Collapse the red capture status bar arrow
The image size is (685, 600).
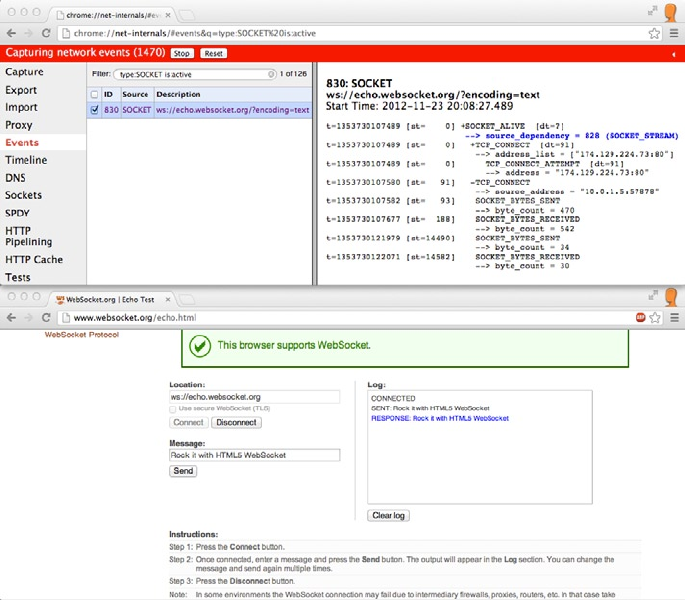pyautogui.click(x=674, y=54)
